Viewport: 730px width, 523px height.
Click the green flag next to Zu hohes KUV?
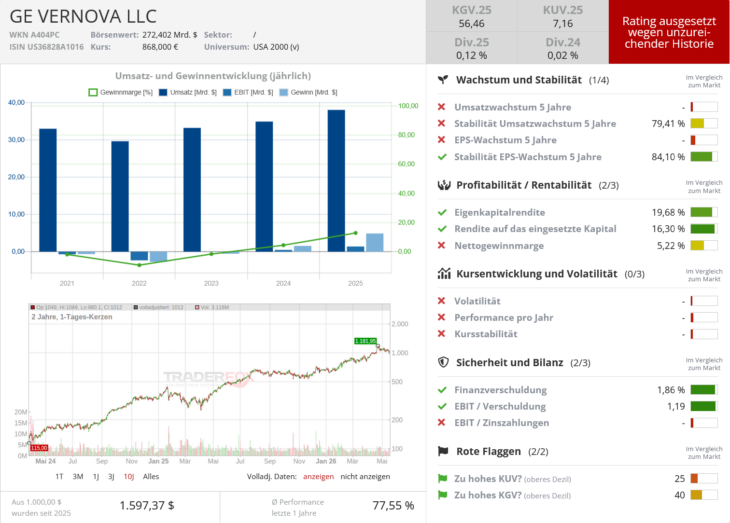click(x=442, y=478)
